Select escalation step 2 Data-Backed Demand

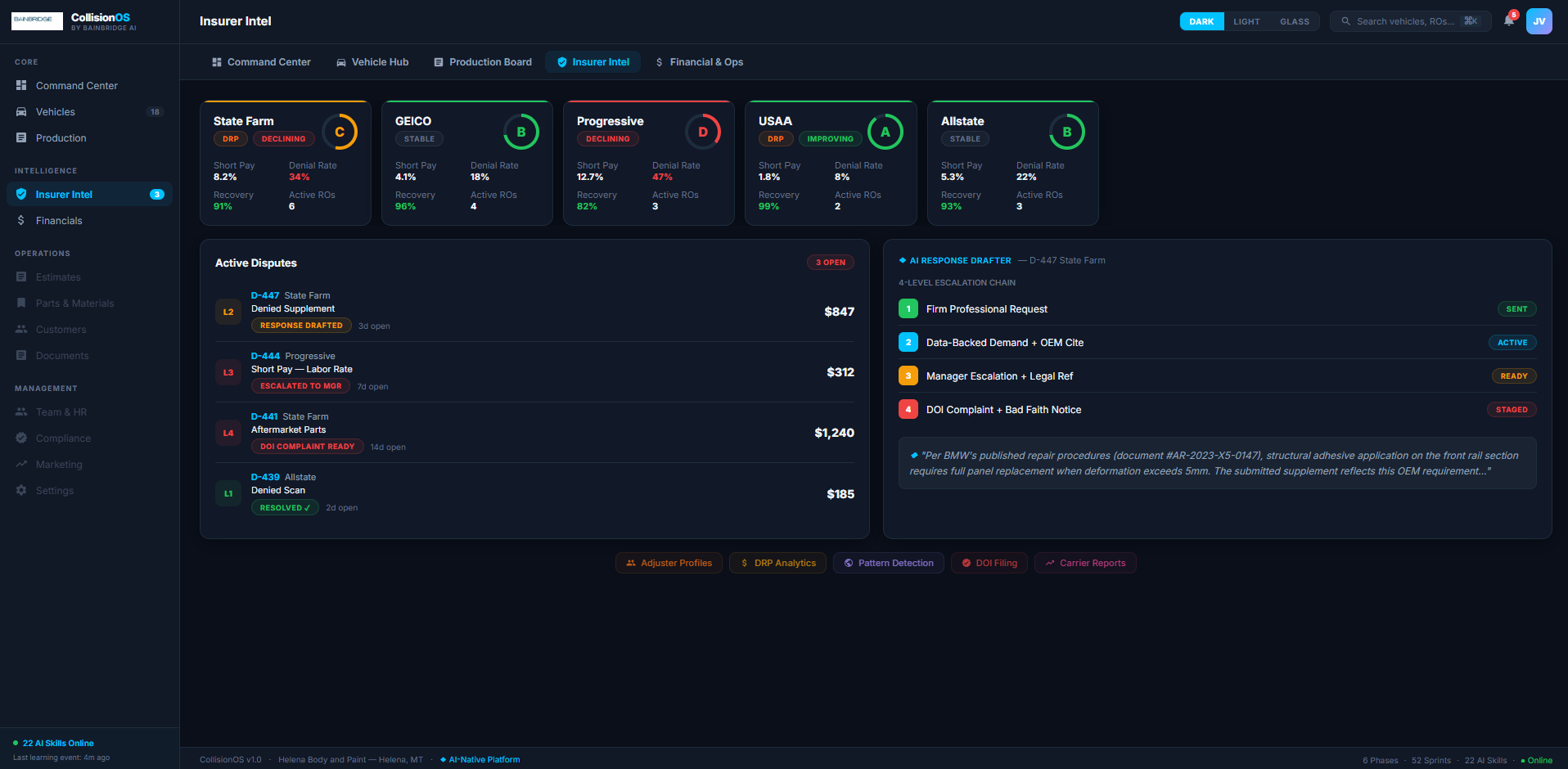pos(1217,343)
